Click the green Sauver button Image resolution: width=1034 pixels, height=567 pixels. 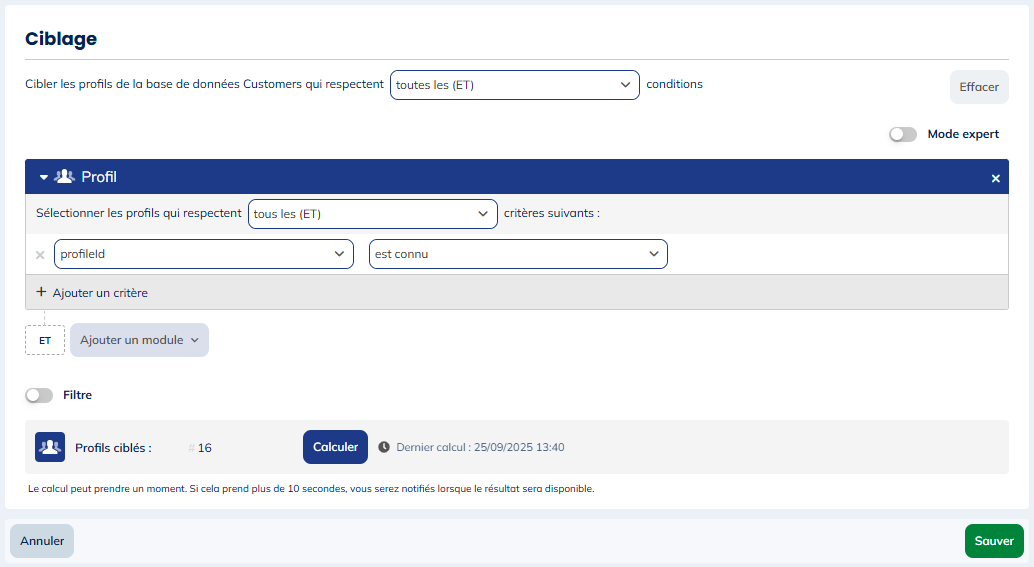pos(993,541)
